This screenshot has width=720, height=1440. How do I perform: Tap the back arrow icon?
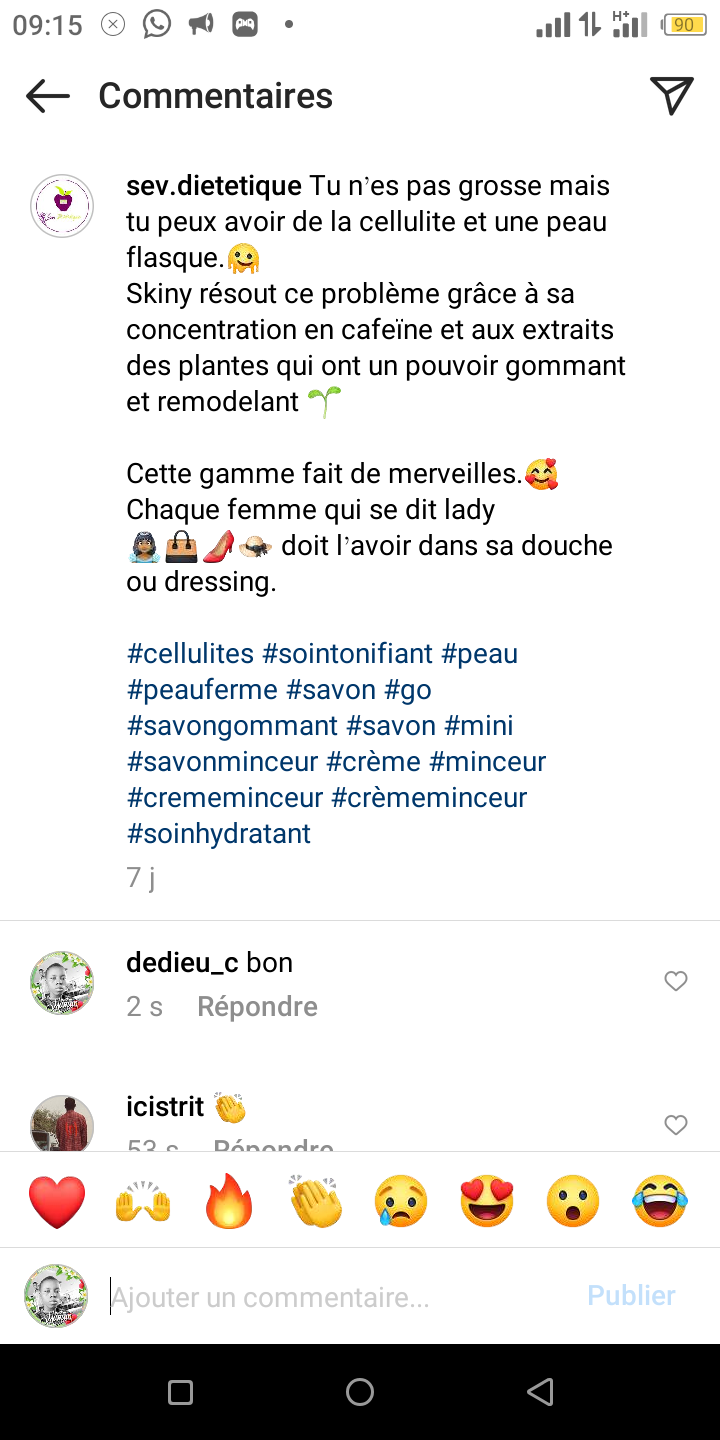click(x=48, y=96)
